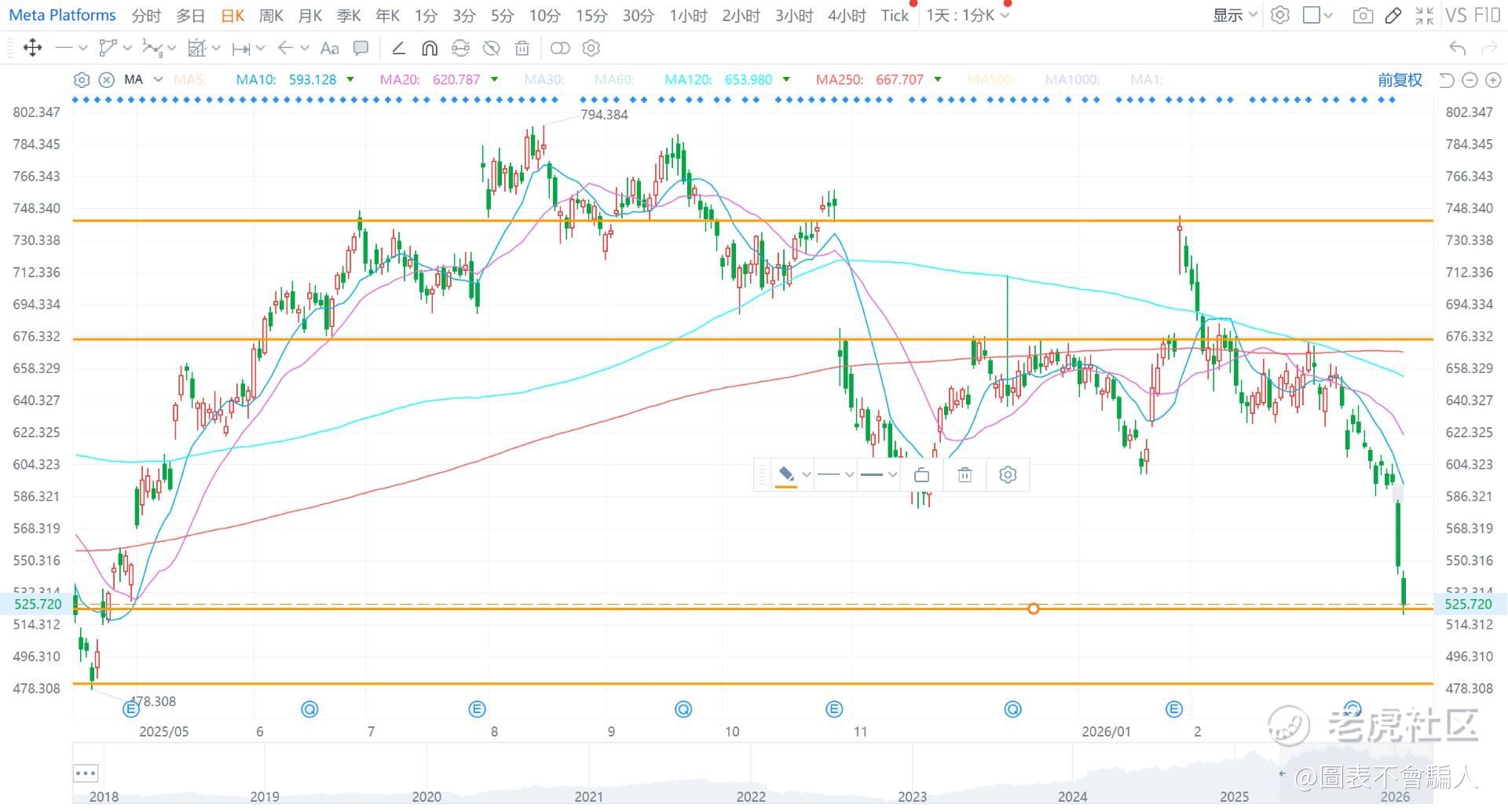Pick the wave pattern drawing tool
Image resolution: width=1508 pixels, height=812 pixels.
click(x=152, y=48)
